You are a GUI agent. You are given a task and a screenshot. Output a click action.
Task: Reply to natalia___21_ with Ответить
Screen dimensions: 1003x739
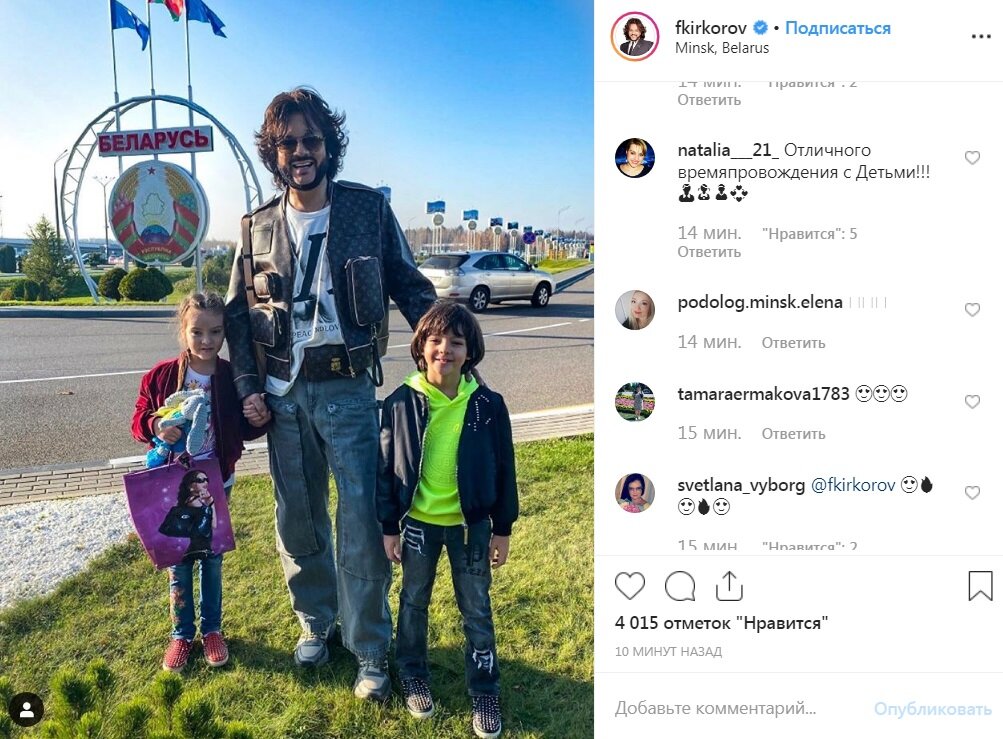tap(709, 252)
